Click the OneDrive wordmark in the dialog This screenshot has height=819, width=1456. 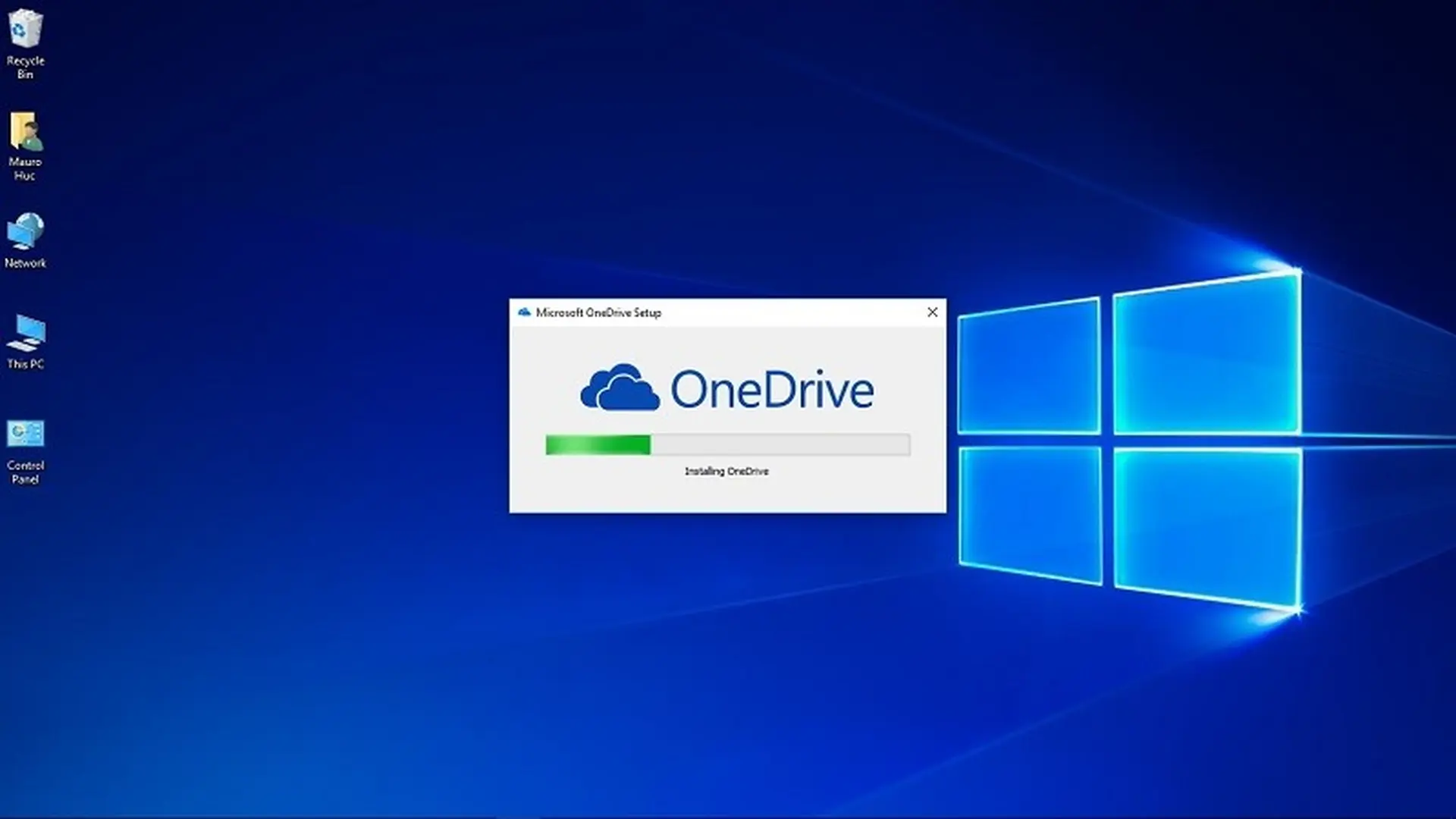pos(773,388)
